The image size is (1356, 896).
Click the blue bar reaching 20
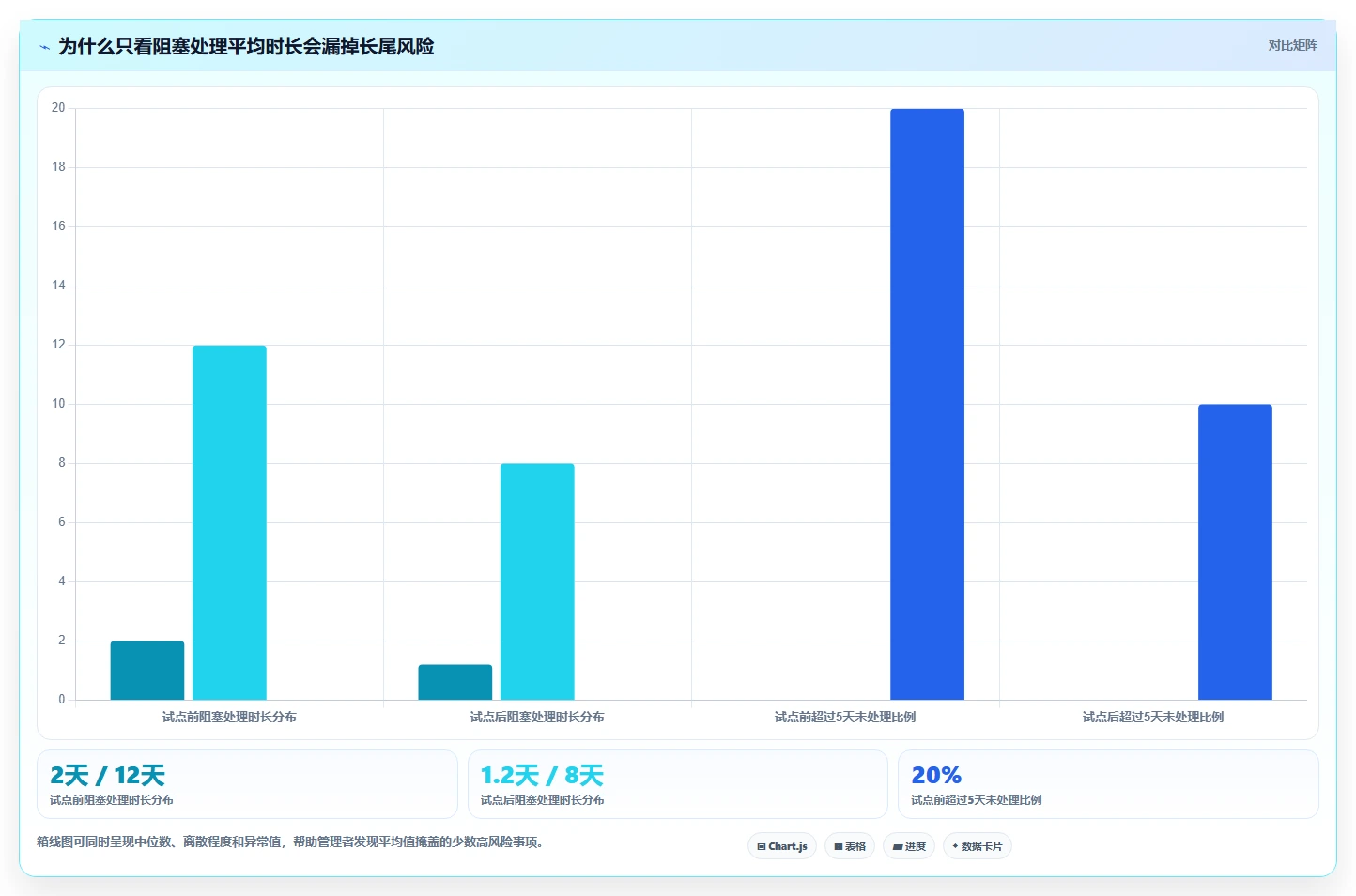pos(927,404)
